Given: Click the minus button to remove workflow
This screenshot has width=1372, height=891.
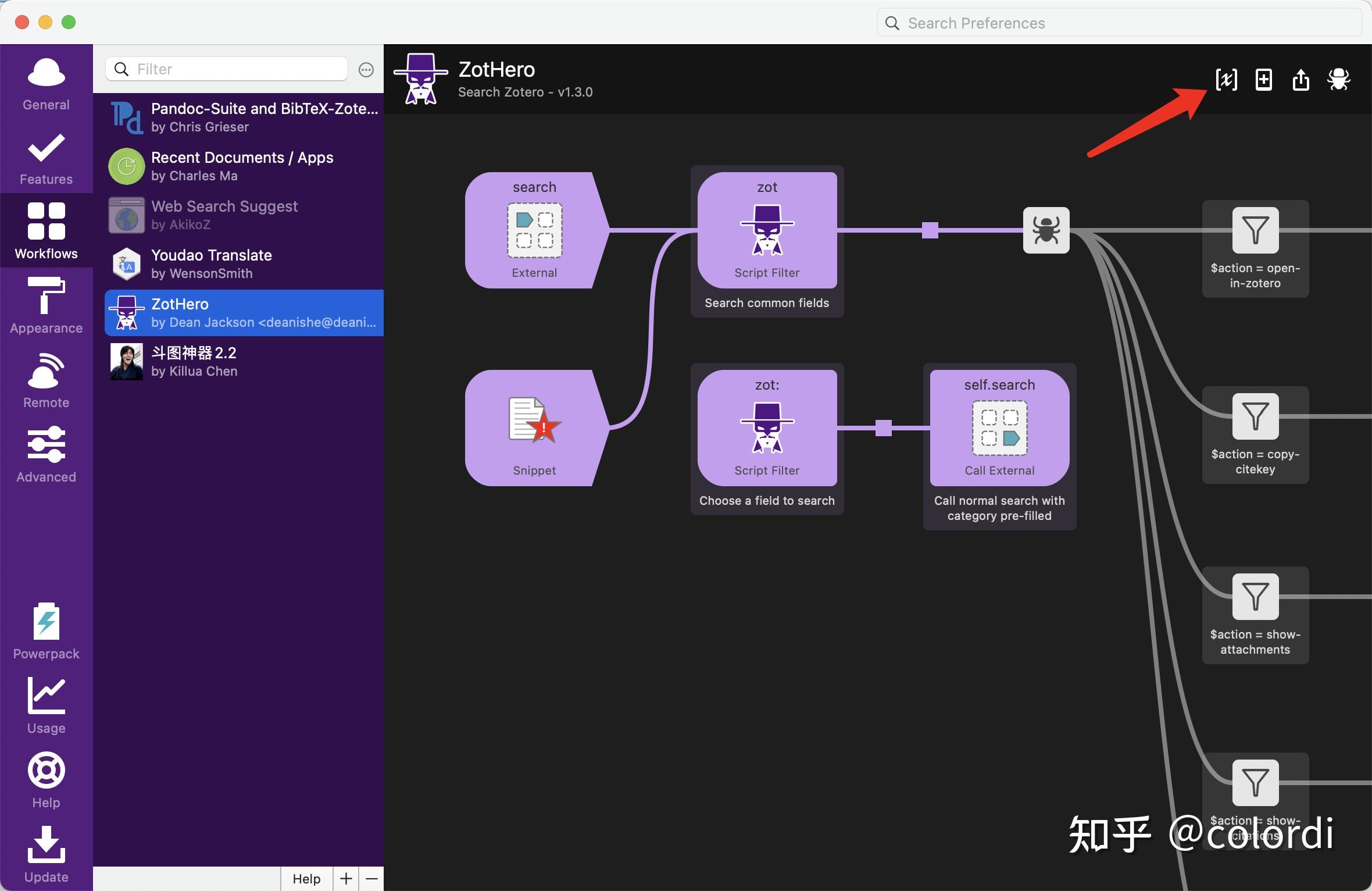Looking at the screenshot, I should pyautogui.click(x=371, y=878).
